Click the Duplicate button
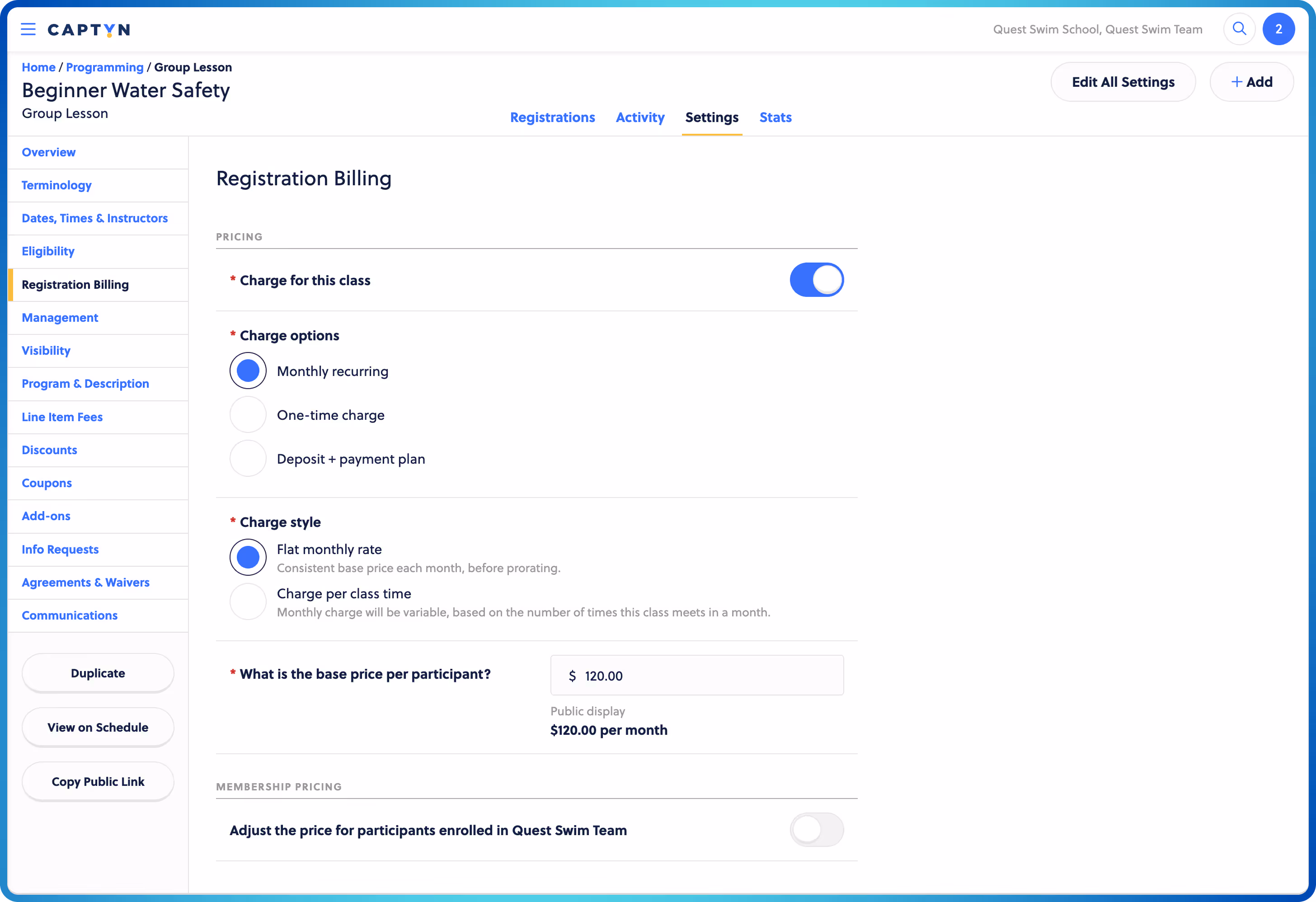 [98, 673]
